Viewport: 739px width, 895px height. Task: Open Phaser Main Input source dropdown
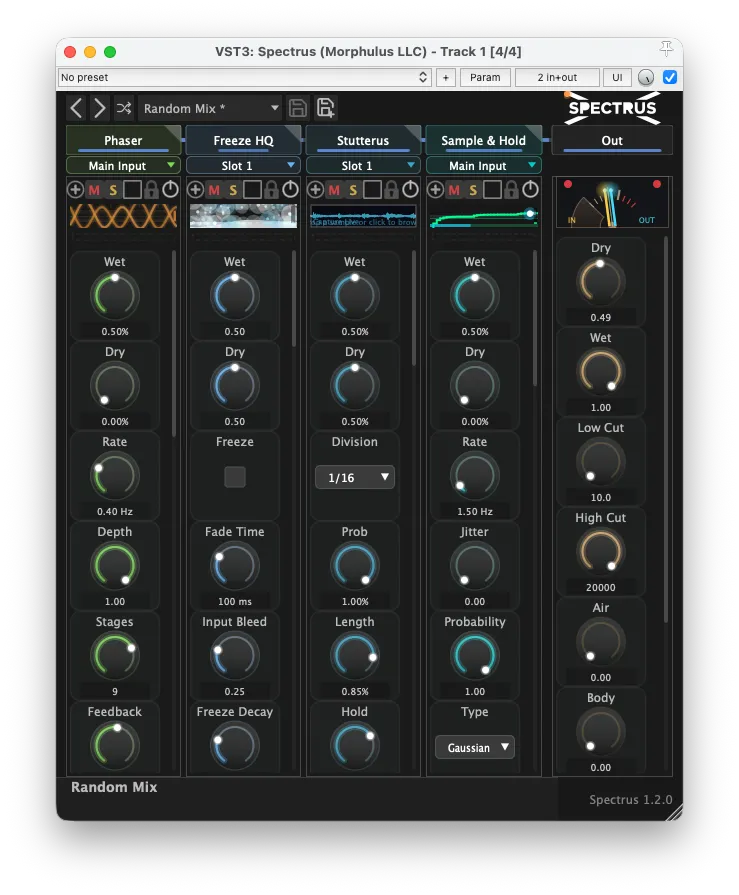pos(123,166)
